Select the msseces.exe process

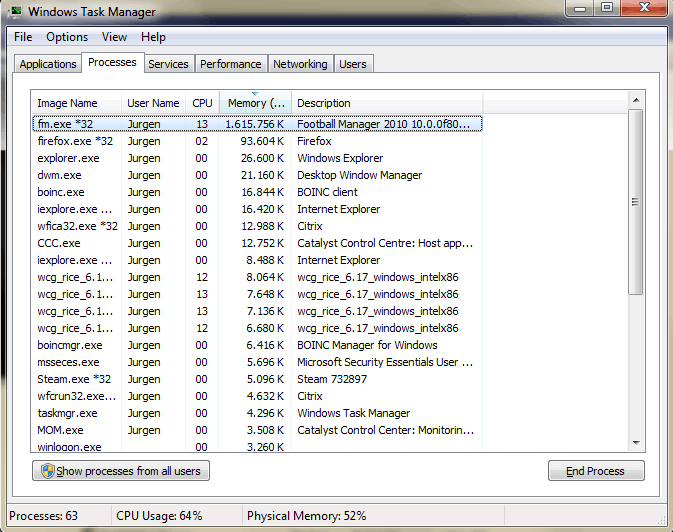tap(257, 362)
